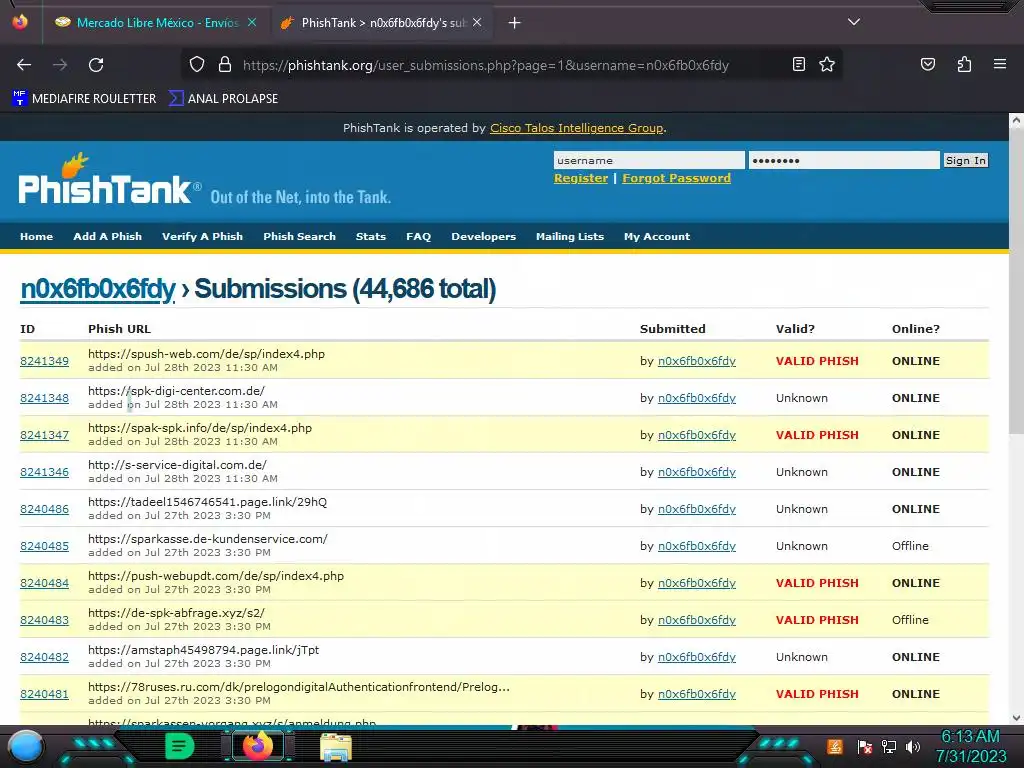The height and width of the screenshot is (768, 1024).
Task: Close the Mercado Libre tab
Action: (252, 23)
